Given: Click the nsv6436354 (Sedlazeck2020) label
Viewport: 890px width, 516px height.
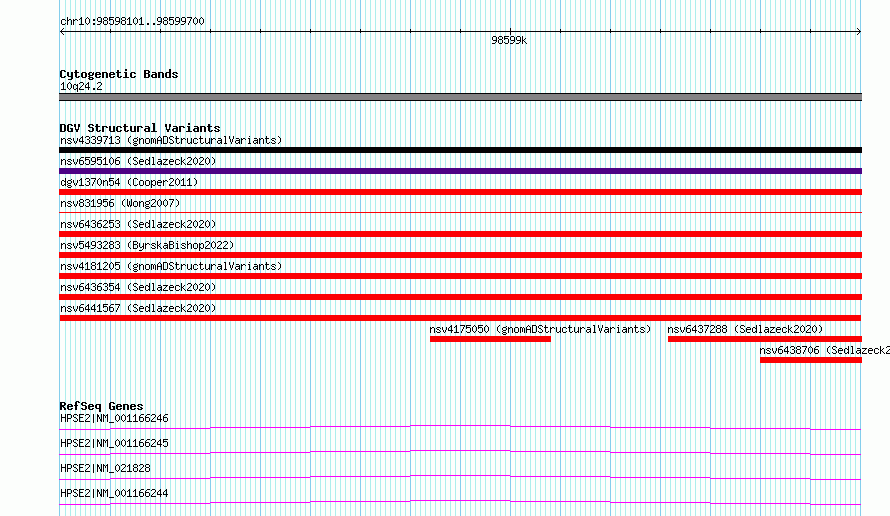Looking at the screenshot, I should (138, 287).
